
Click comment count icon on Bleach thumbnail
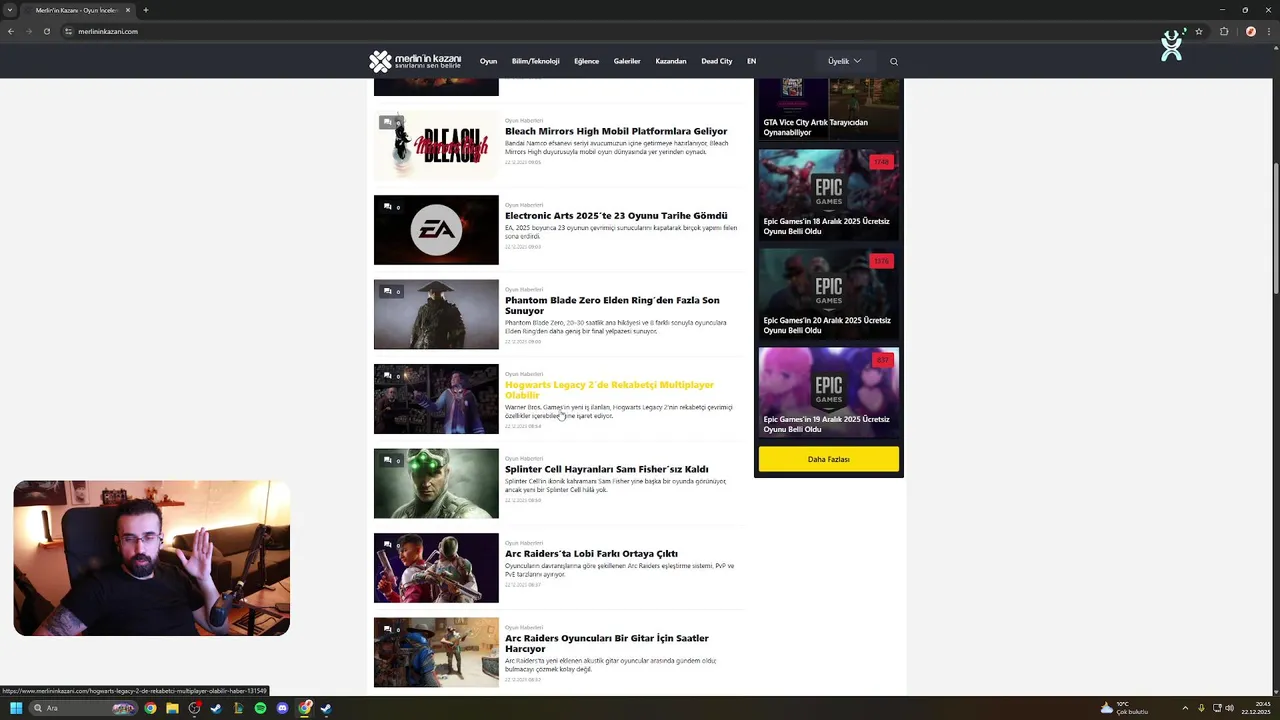tap(391, 122)
